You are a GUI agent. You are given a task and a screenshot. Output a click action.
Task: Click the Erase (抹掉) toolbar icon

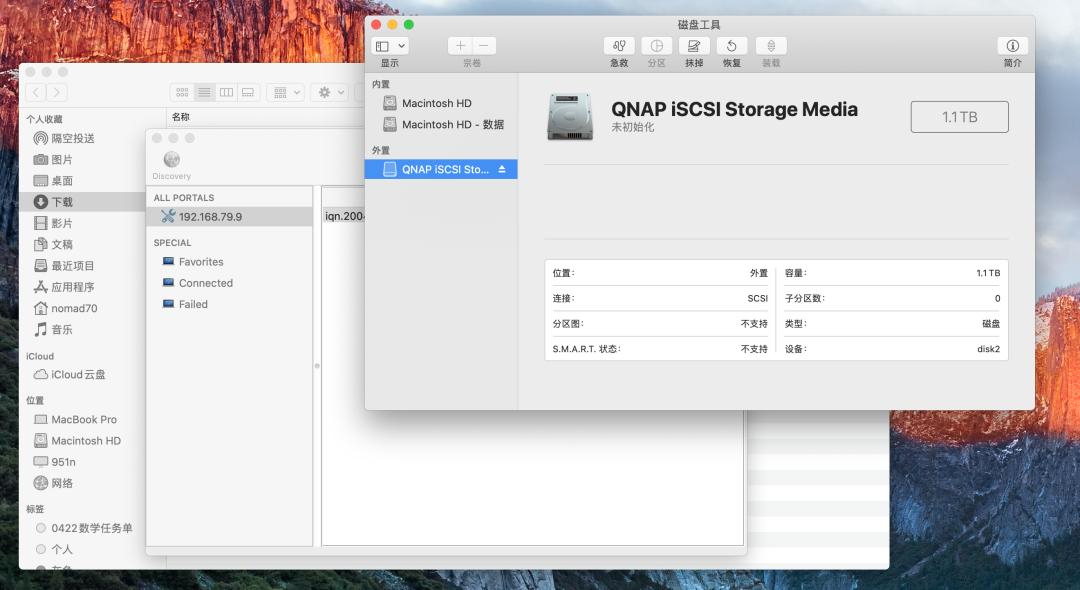(694, 46)
